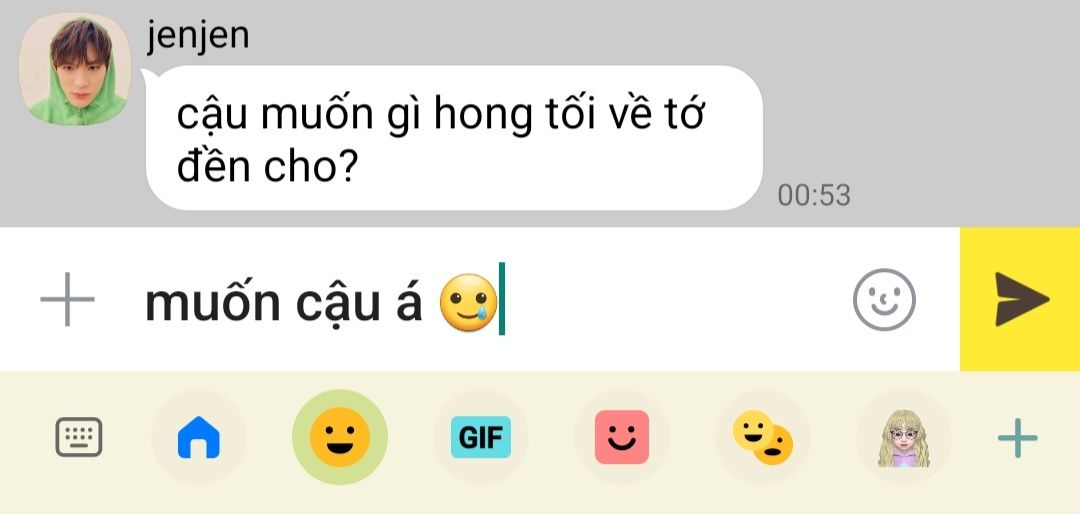Tap the word 'muốn' in the draft message
Viewport: 1080px width, 514px height.
pyautogui.click(x=213, y=302)
